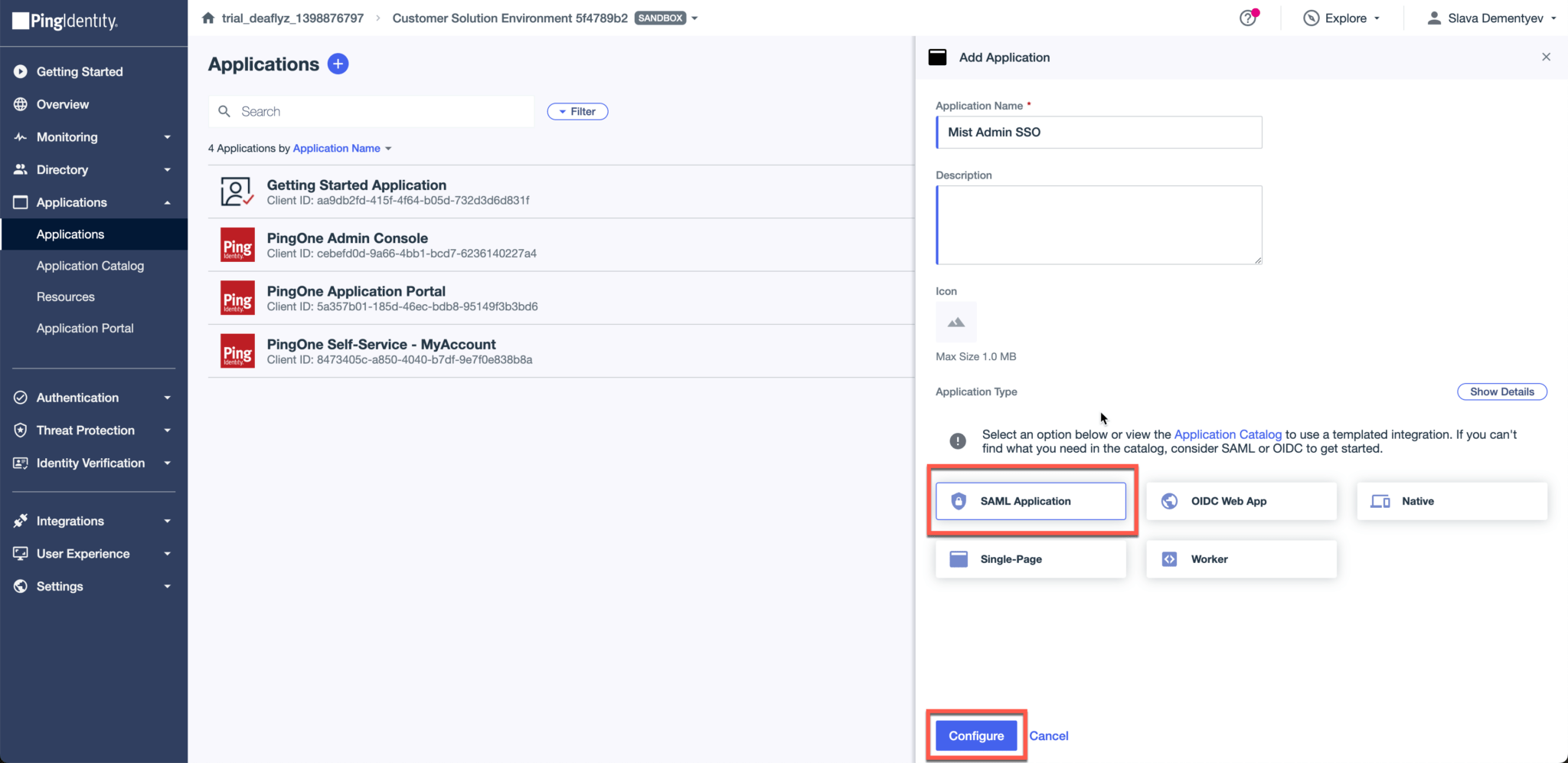
Task: Open the Identity Verification icon
Action: click(20, 463)
